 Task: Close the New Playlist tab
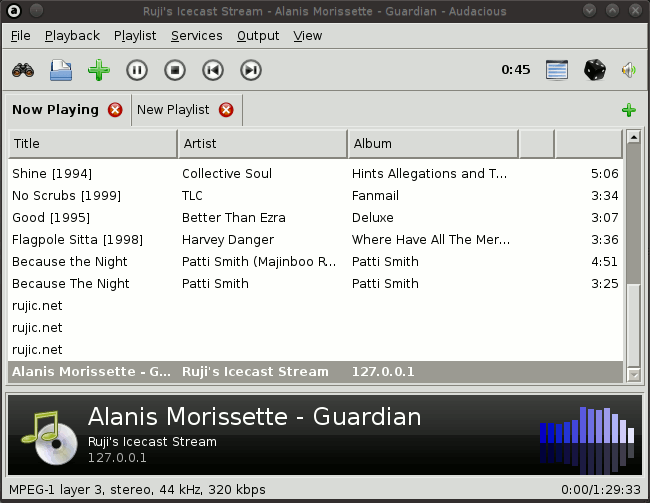point(226,110)
